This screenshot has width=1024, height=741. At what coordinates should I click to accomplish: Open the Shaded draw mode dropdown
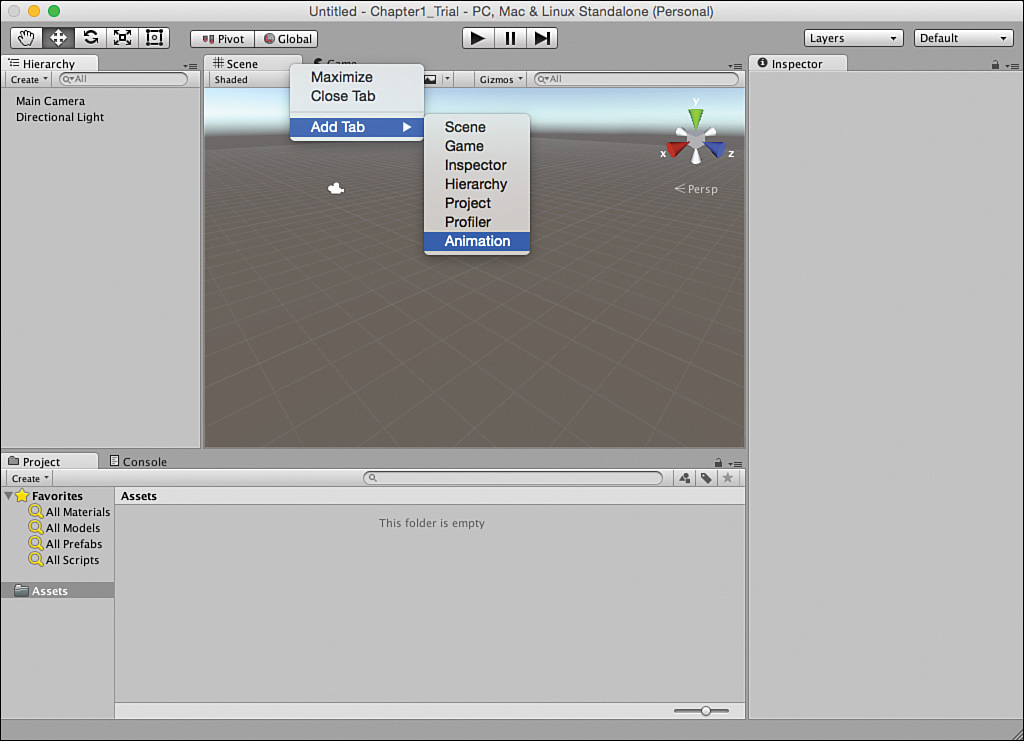(x=251, y=80)
